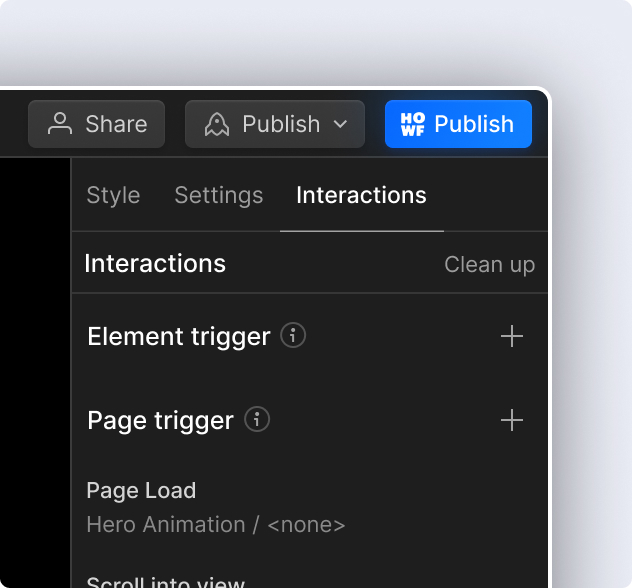The width and height of the screenshot is (632, 588).
Task: Switch to the Settings tab
Action: (219, 195)
